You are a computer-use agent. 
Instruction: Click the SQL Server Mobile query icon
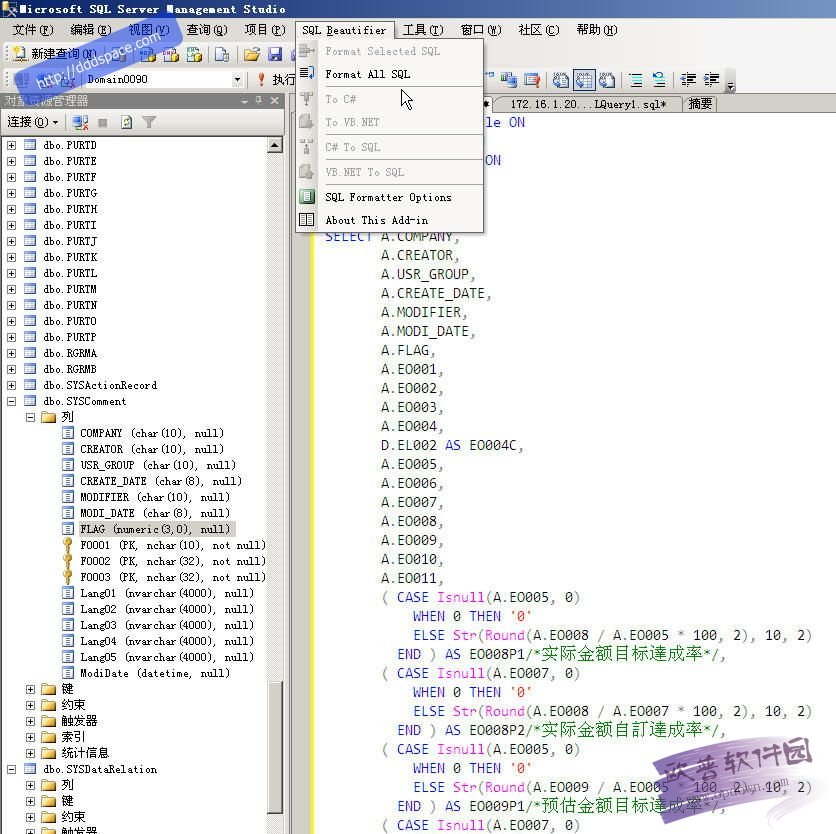[x=222, y=54]
